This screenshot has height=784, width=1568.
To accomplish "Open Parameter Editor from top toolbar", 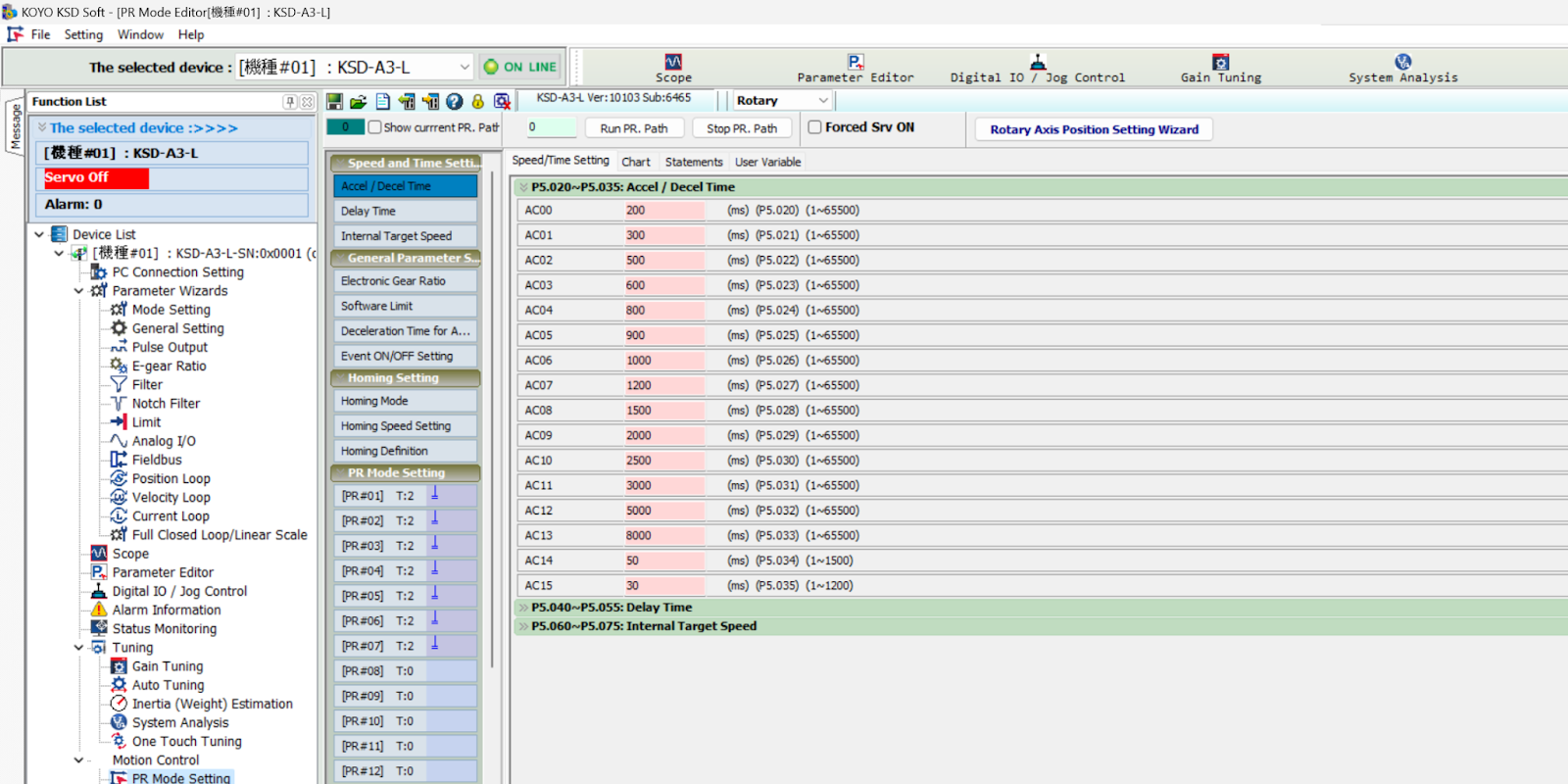I will pos(856,69).
